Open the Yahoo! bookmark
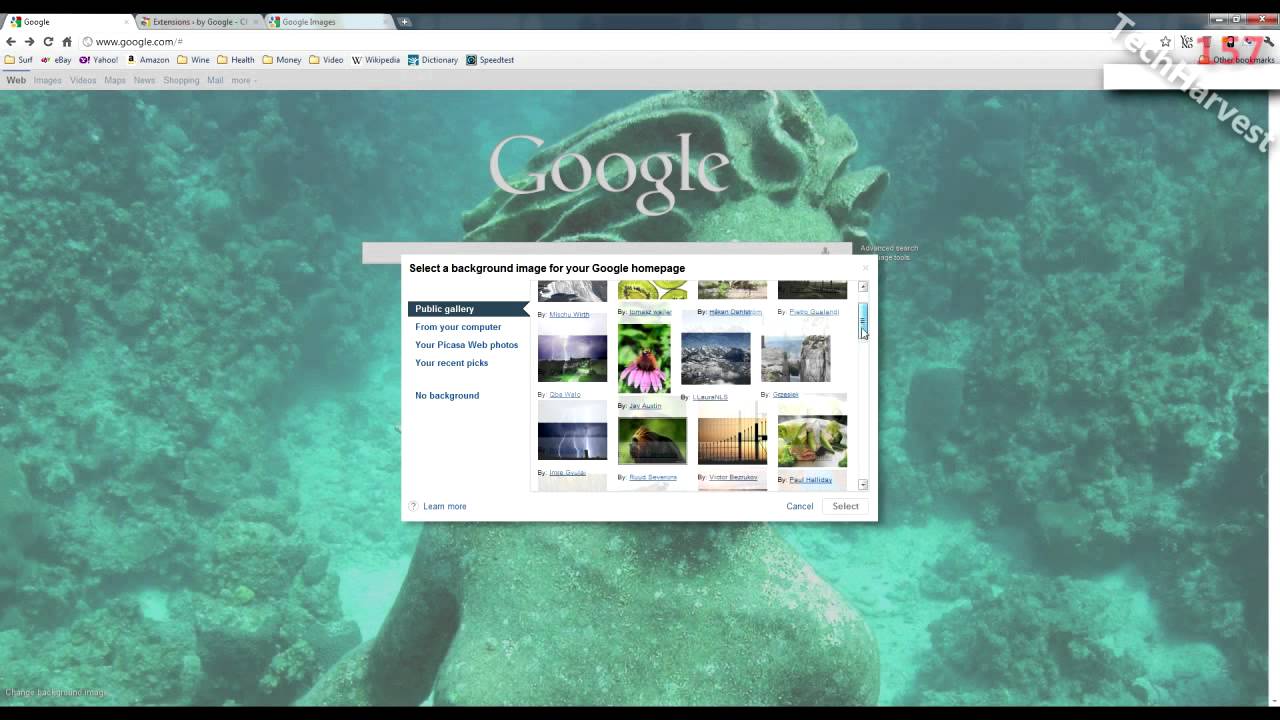The height and width of the screenshot is (720, 1280). coord(98,60)
